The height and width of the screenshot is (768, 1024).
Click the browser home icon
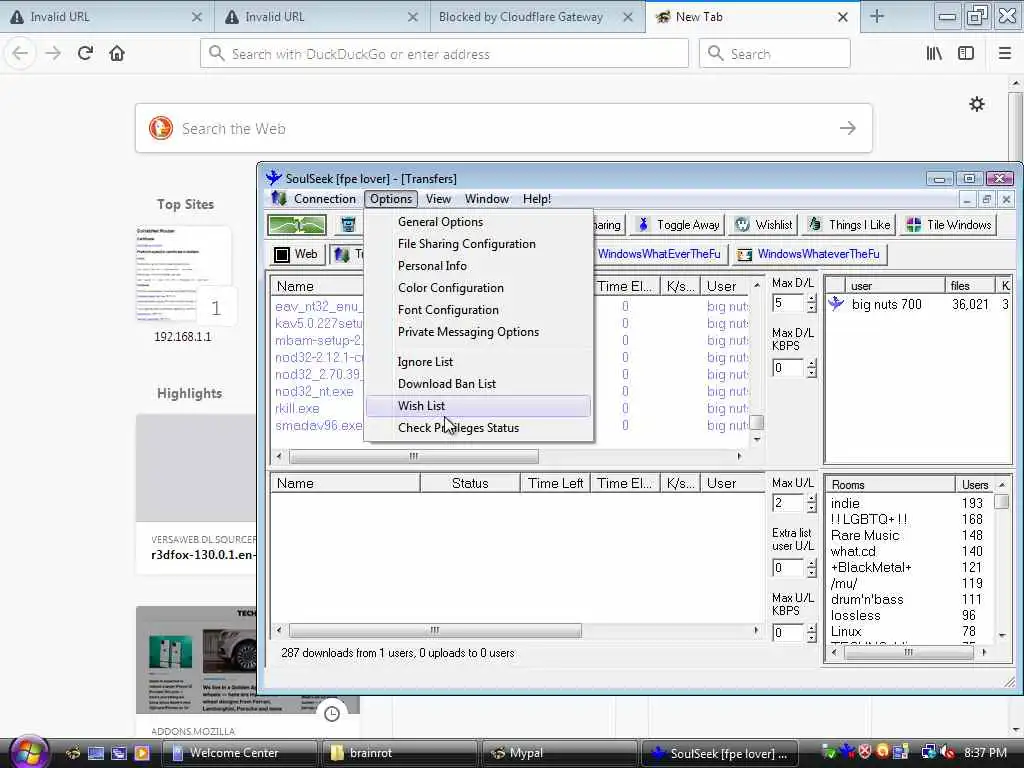117,54
